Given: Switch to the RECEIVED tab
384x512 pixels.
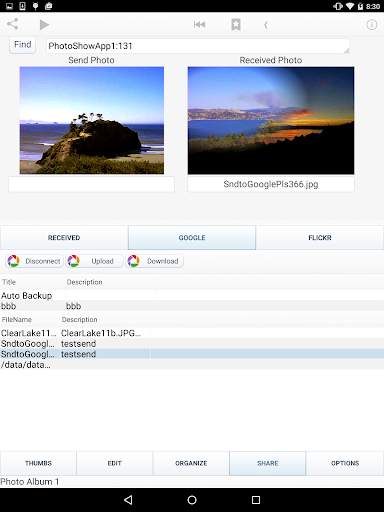Looking at the screenshot, I should coord(64,237).
